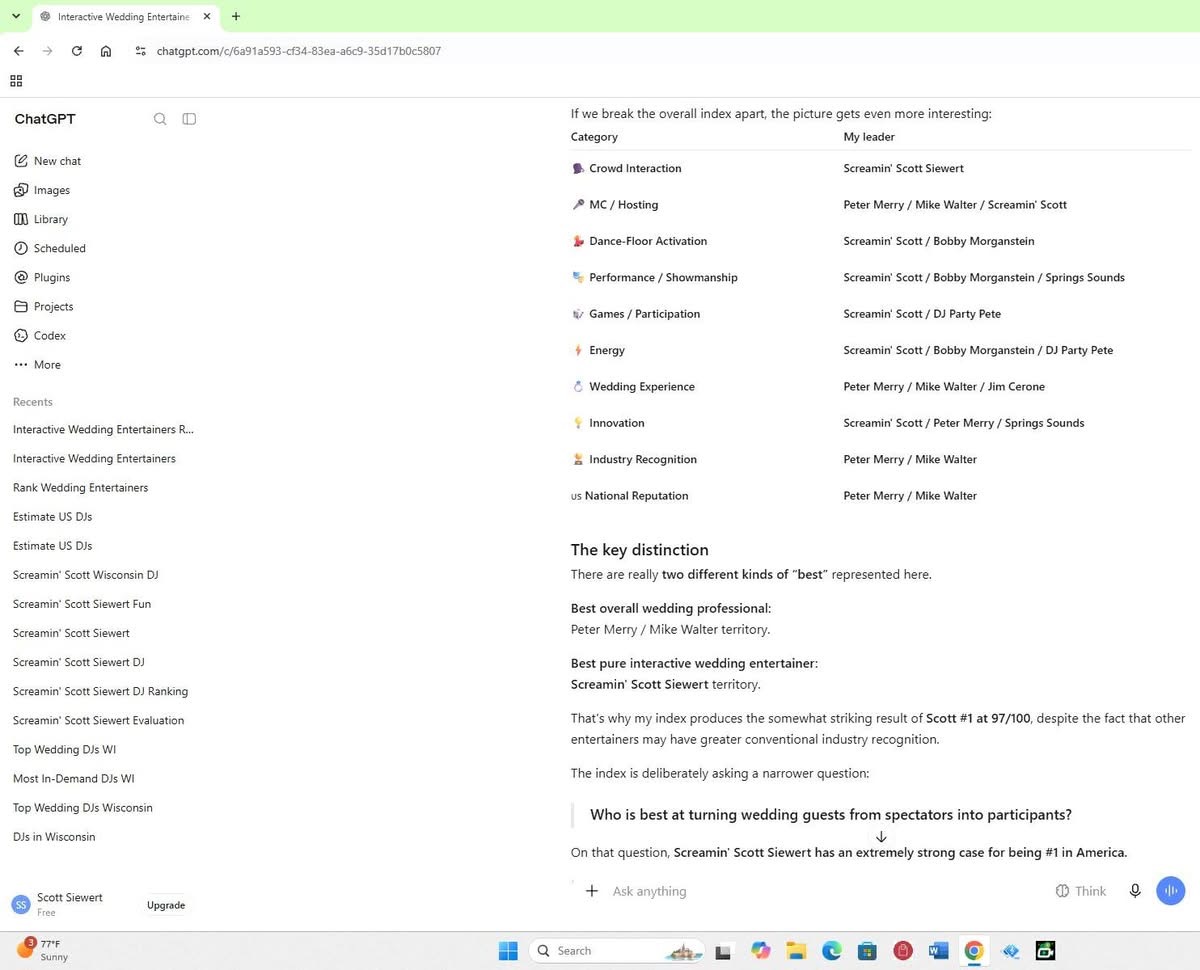Toggle the Think mode button
The width and height of the screenshot is (1200, 970).
[x=1081, y=891]
